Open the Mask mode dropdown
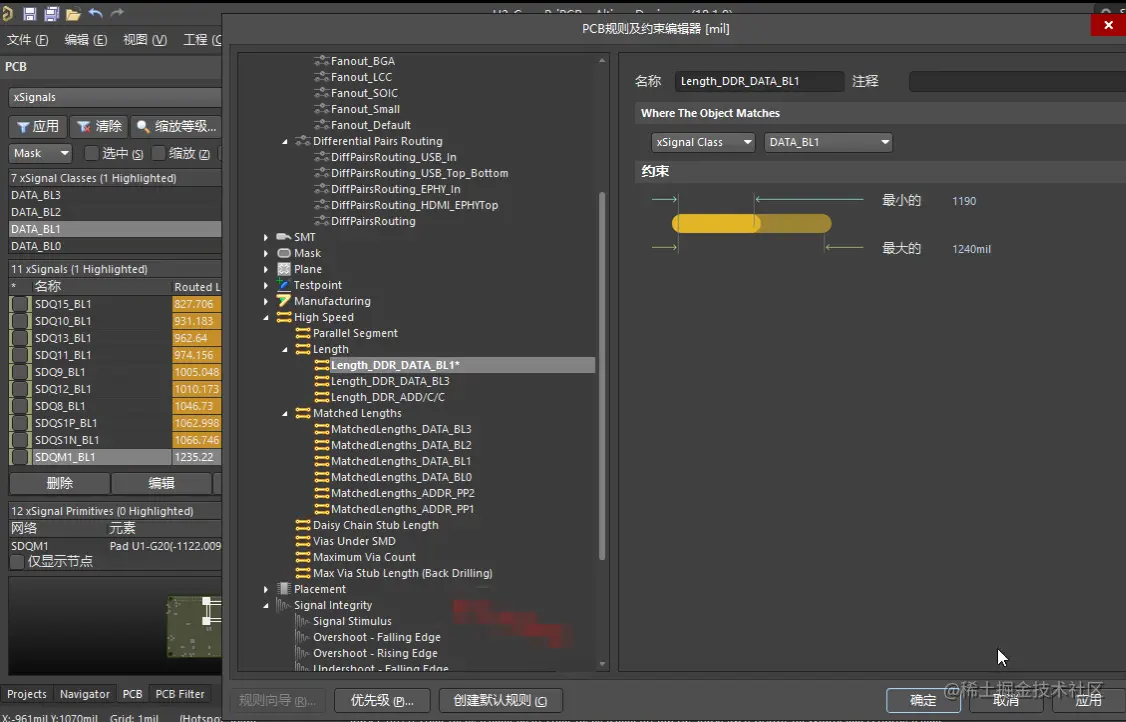1126x722 pixels. pyautogui.click(x=41, y=153)
